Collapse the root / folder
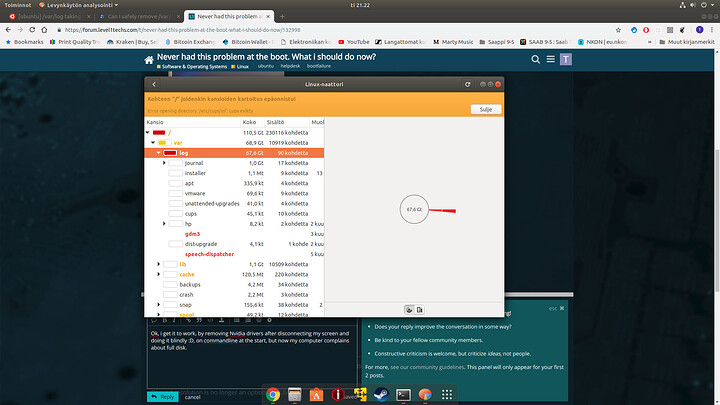Screen dimensions: 720x405 click(x=148, y=133)
